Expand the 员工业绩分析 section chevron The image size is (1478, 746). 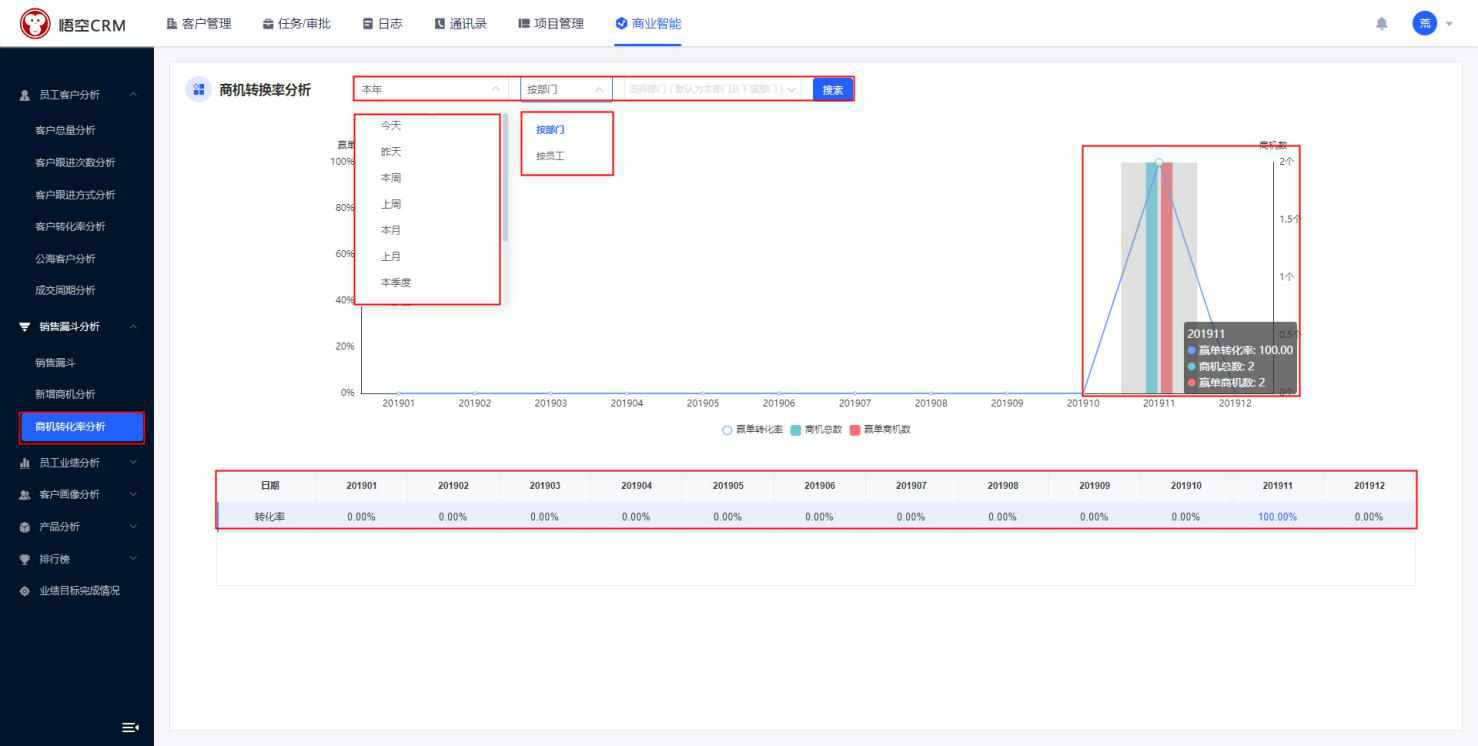click(x=133, y=463)
